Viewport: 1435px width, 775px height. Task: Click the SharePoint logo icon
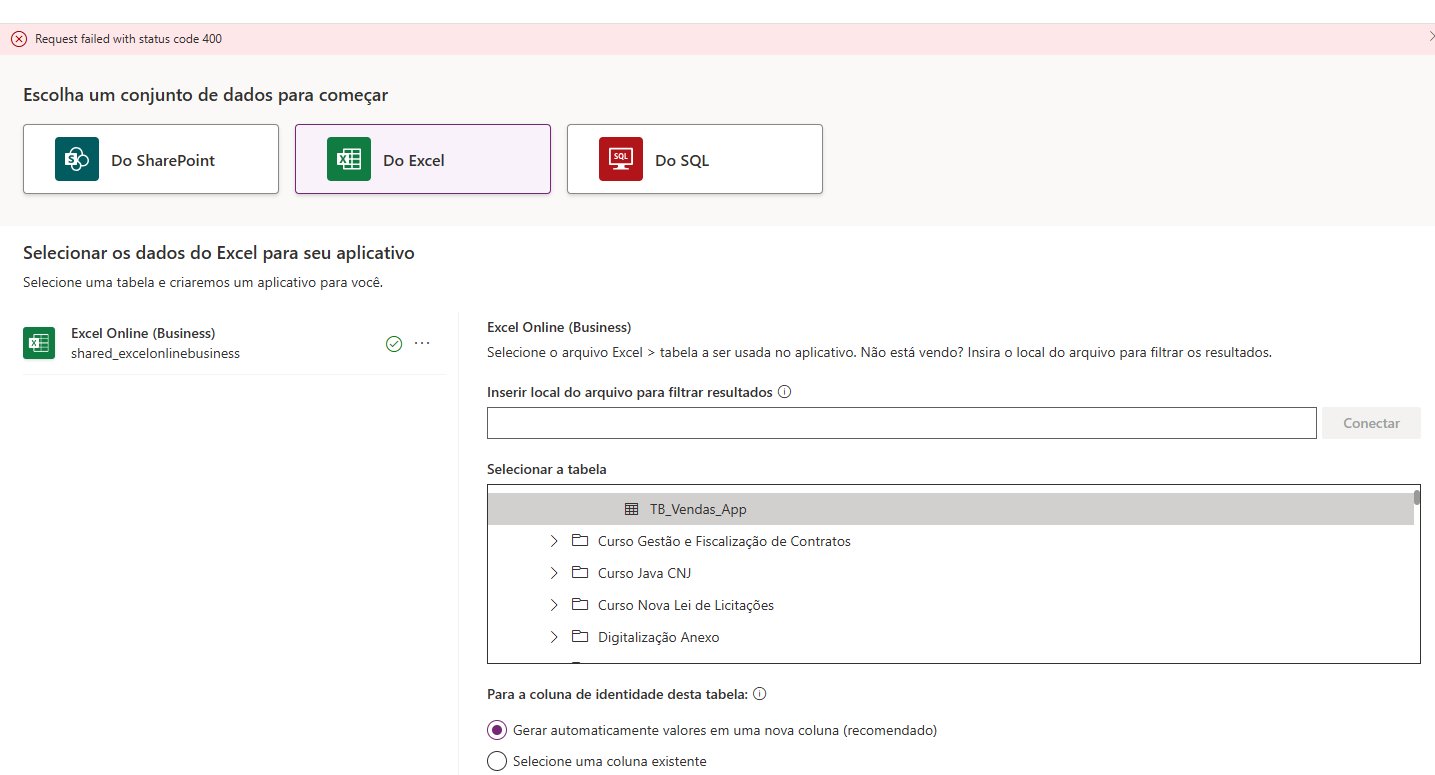pyautogui.click(x=77, y=159)
